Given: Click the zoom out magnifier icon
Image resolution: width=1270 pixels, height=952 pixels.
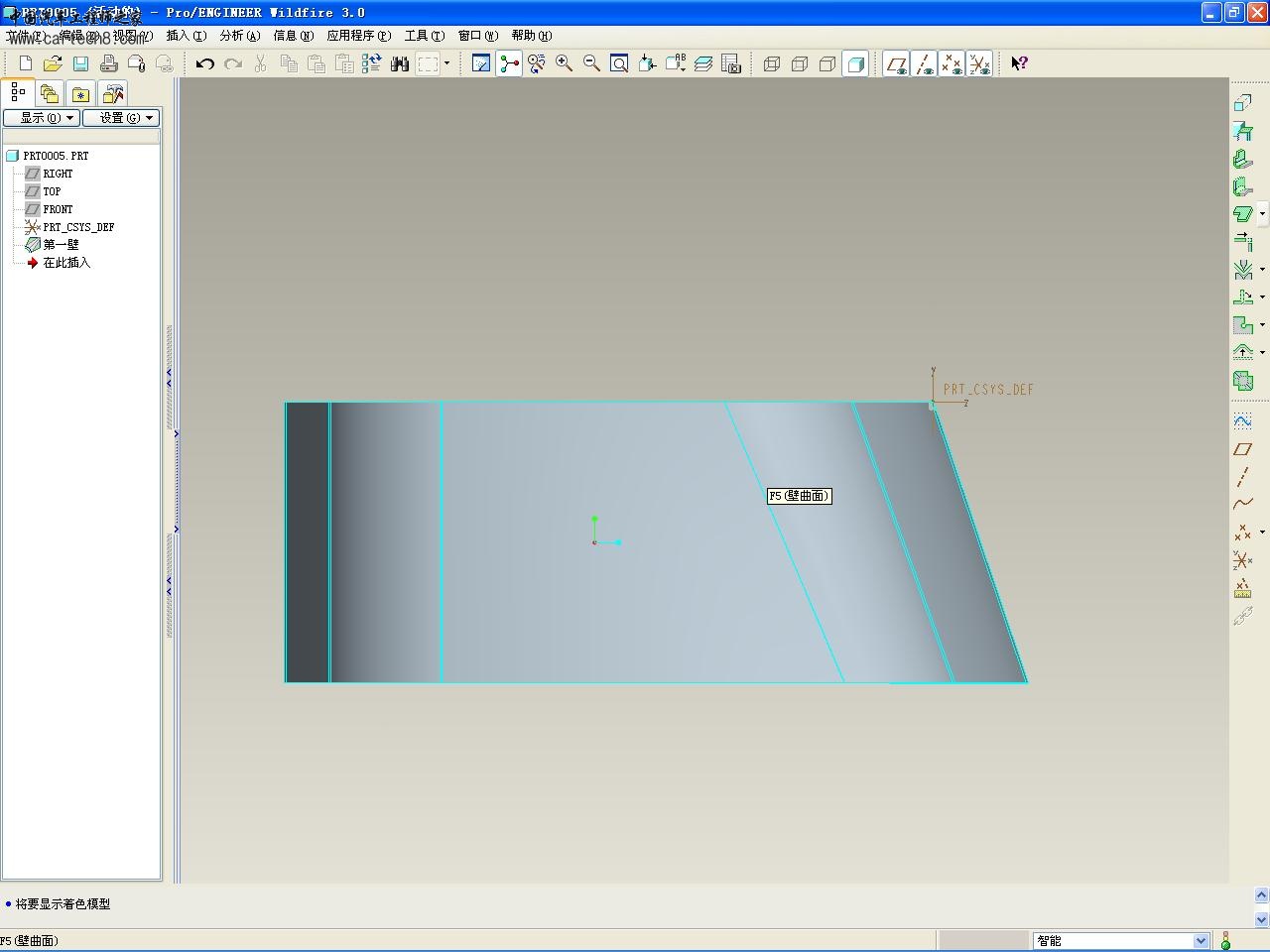Looking at the screenshot, I should tap(592, 63).
